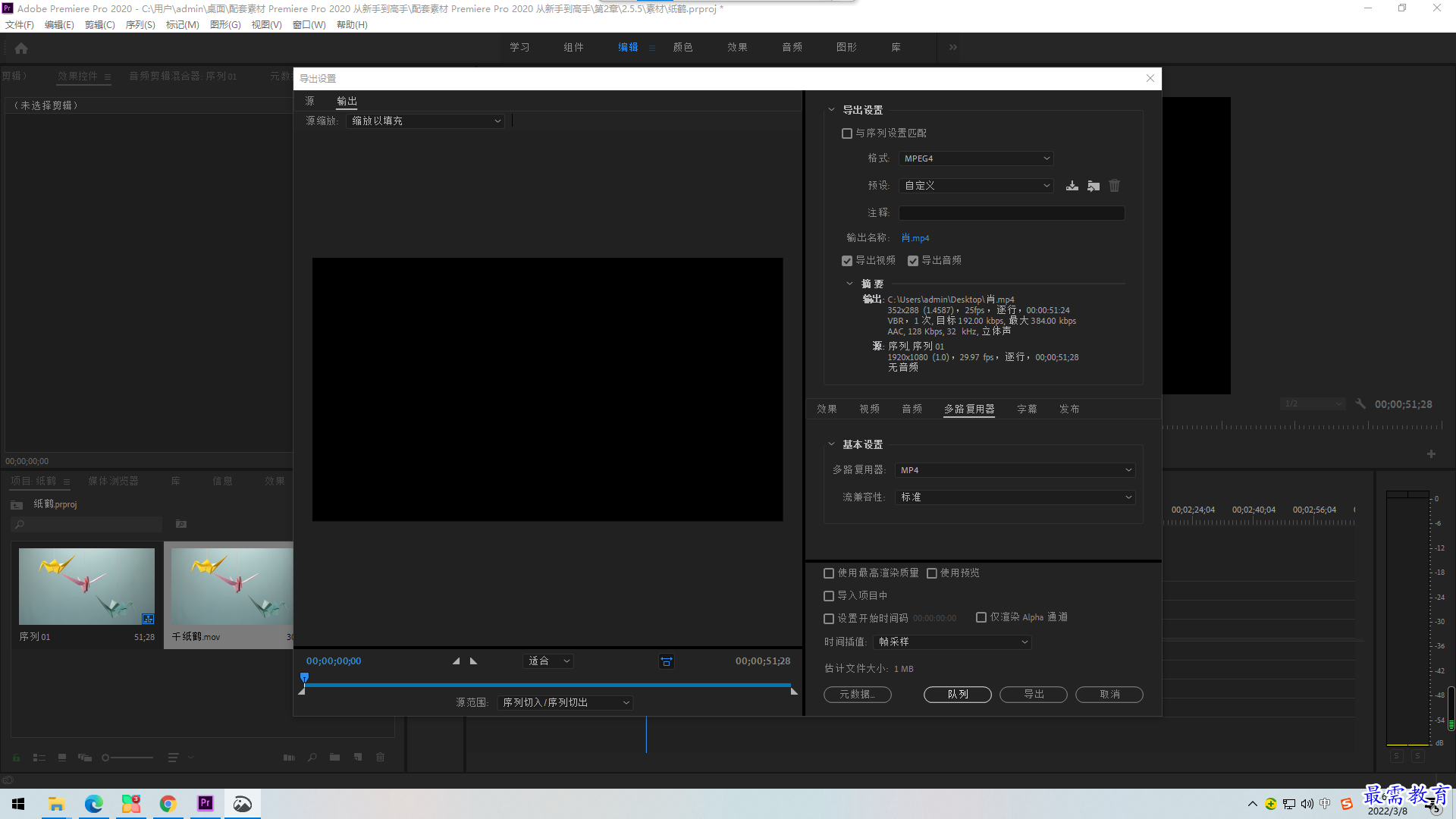
Task: Click the icon view button in the project panel
Action: pyautogui.click(x=62, y=758)
